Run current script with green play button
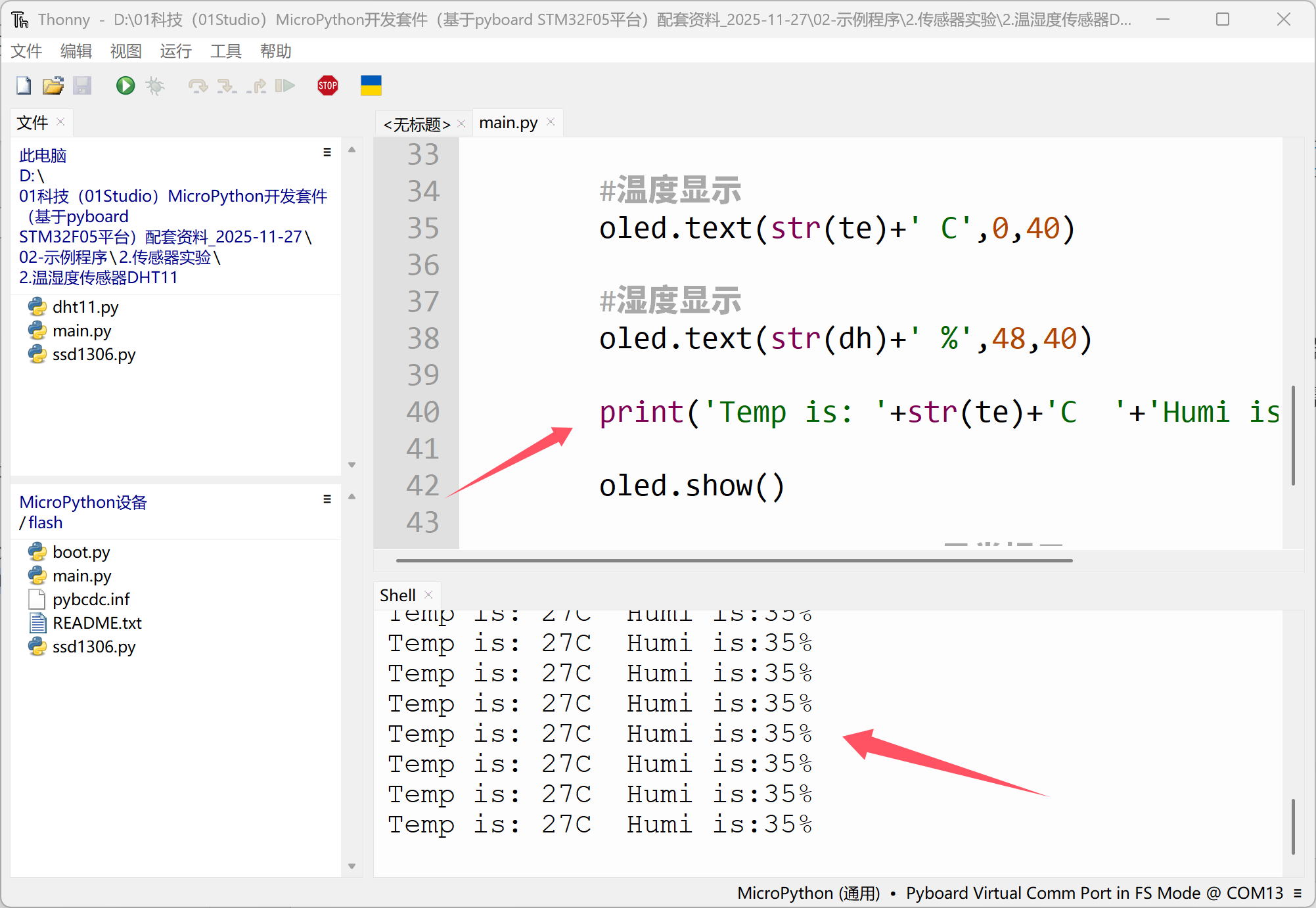 click(125, 86)
